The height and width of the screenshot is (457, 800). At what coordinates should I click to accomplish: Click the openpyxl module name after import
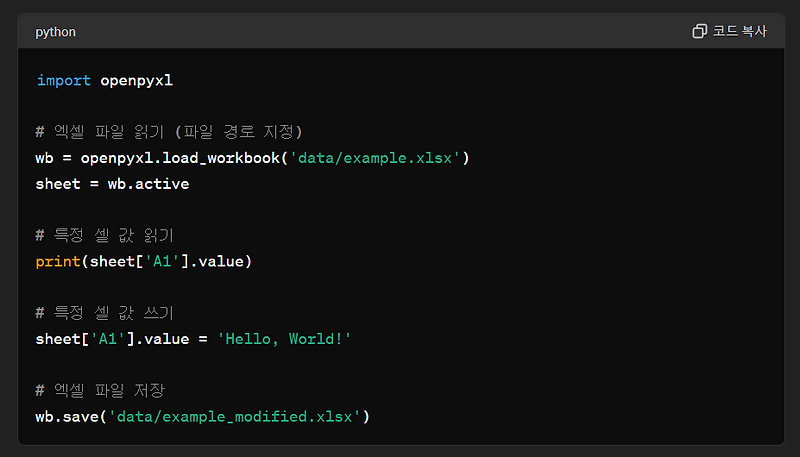136,81
